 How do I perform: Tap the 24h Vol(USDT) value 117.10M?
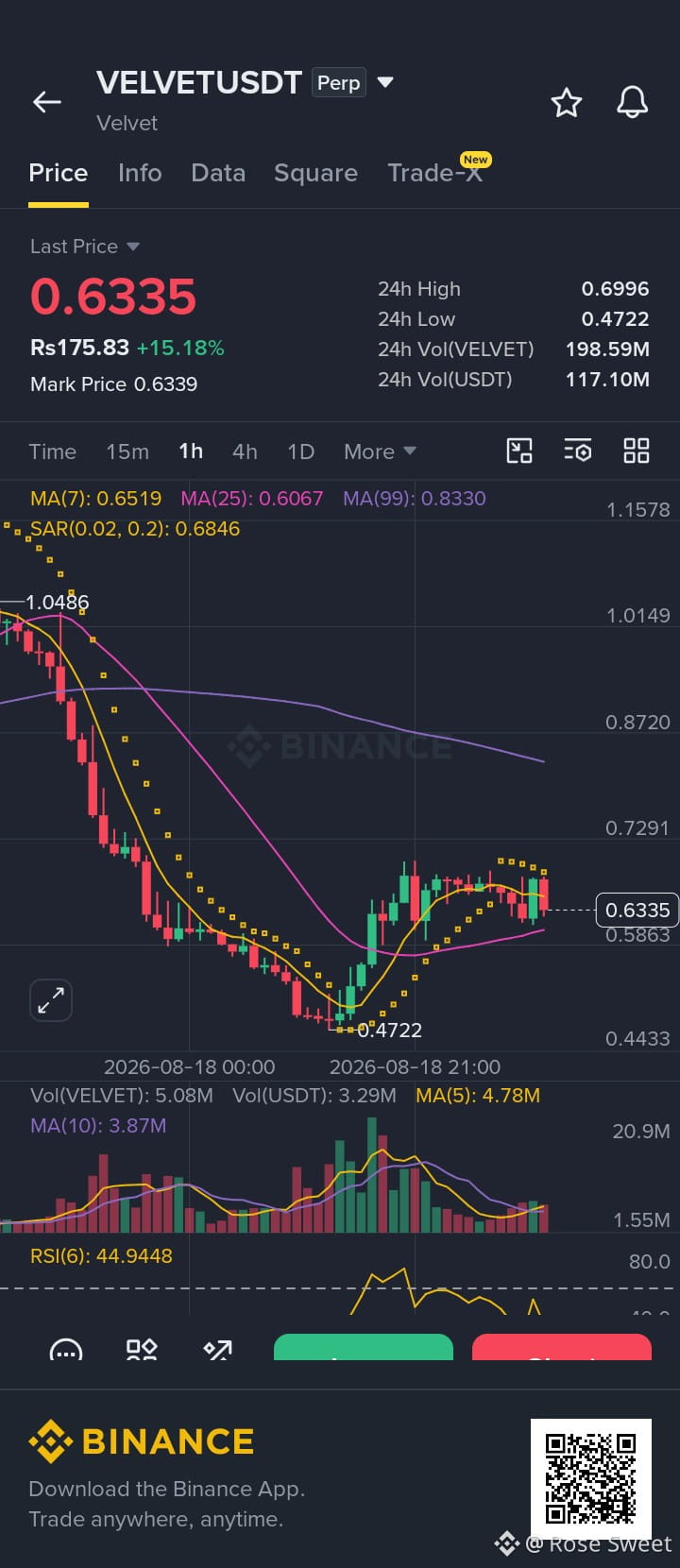(607, 380)
